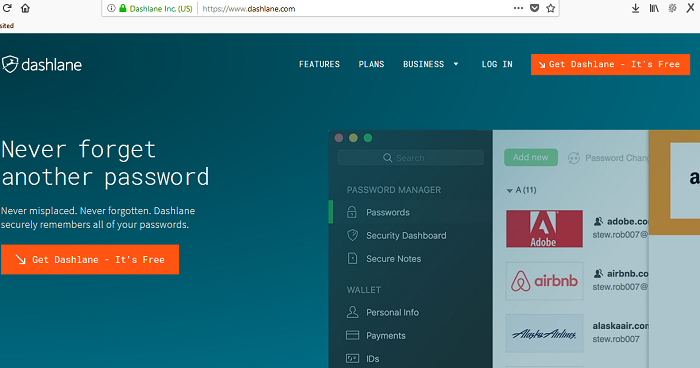The image size is (700, 368).
Task: Click the app Search field
Action: tap(410, 158)
